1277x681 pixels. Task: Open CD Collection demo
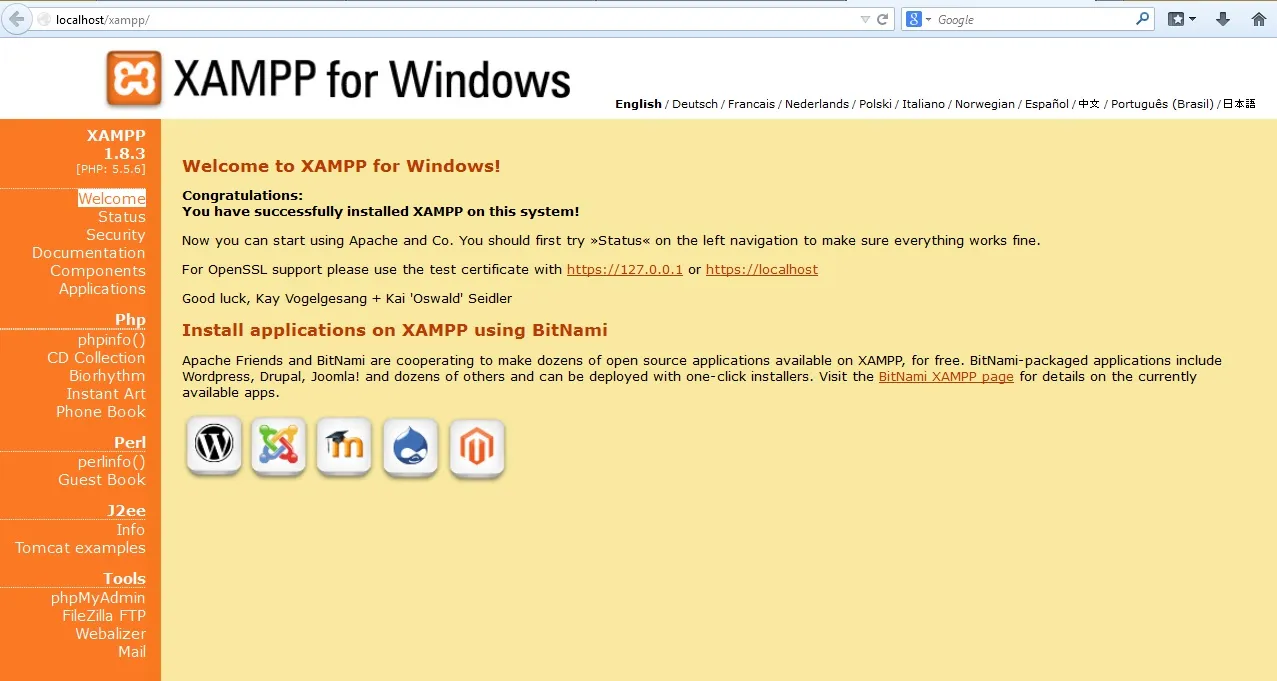pos(96,358)
